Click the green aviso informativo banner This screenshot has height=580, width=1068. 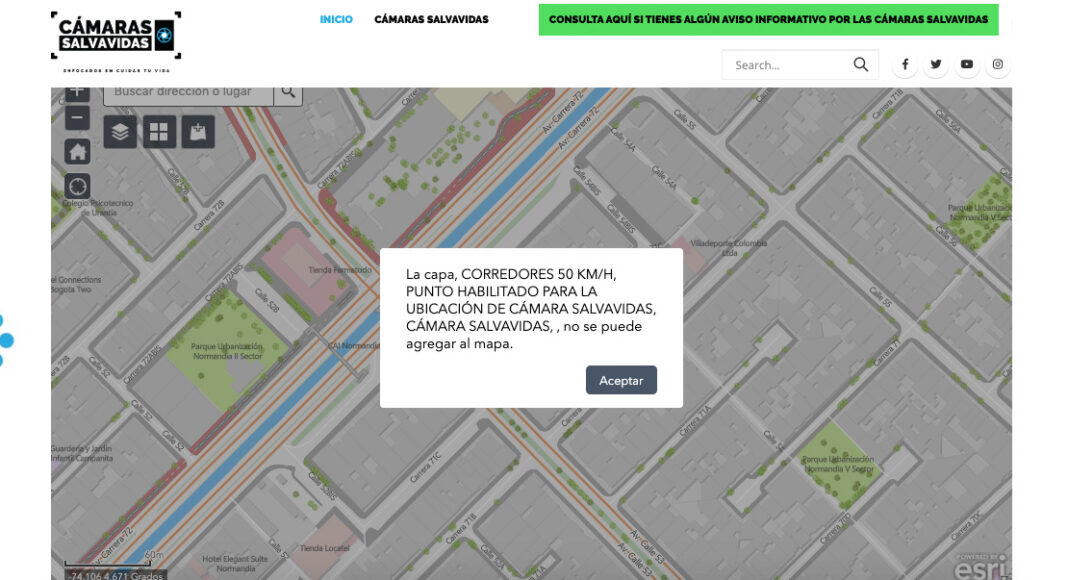(768, 19)
